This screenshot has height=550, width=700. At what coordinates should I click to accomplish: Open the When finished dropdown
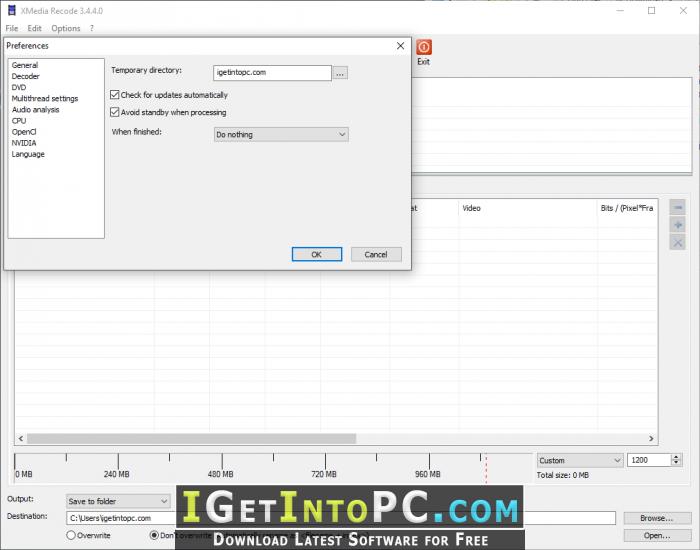click(281, 134)
